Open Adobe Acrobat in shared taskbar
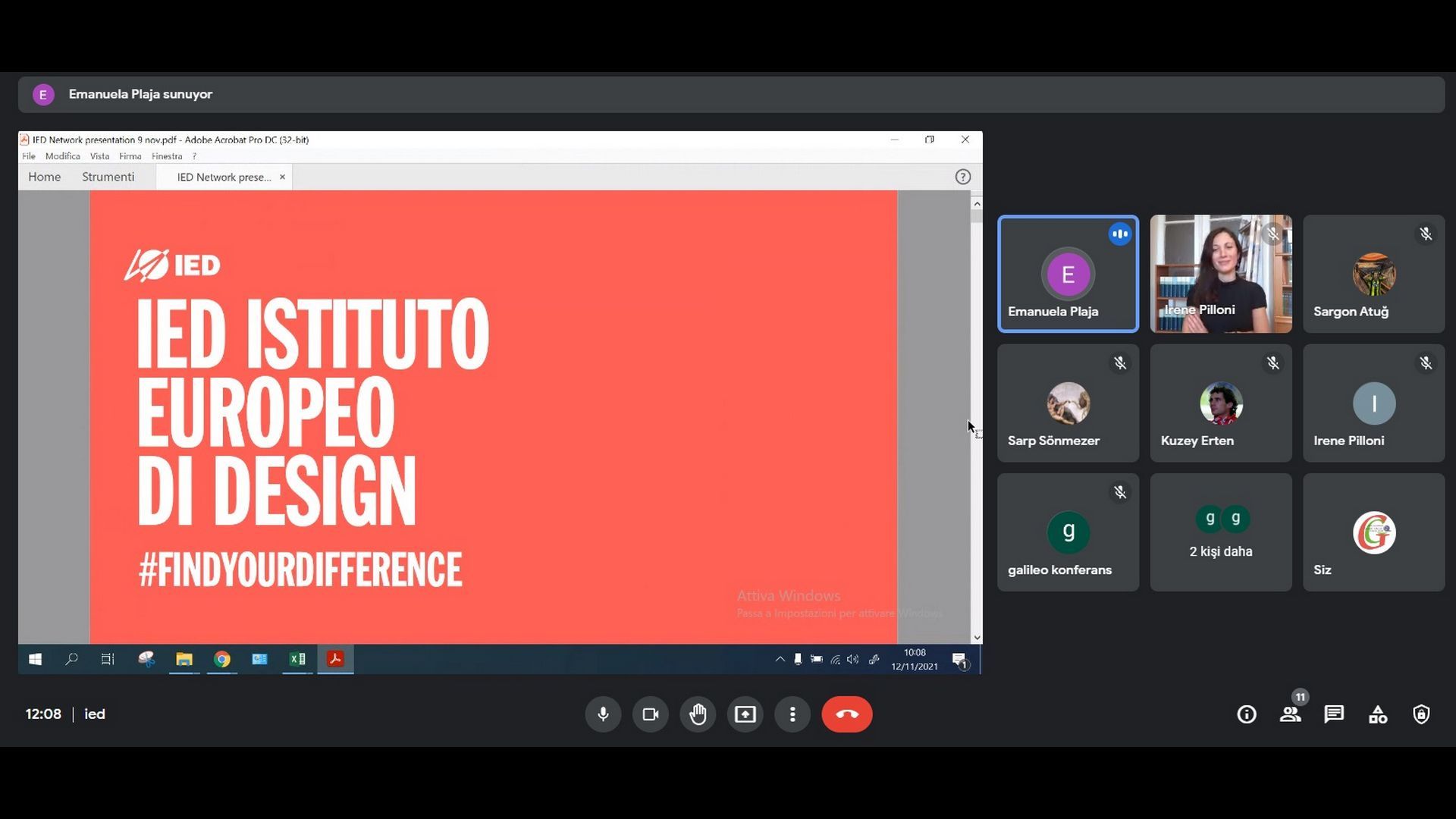 (335, 660)
